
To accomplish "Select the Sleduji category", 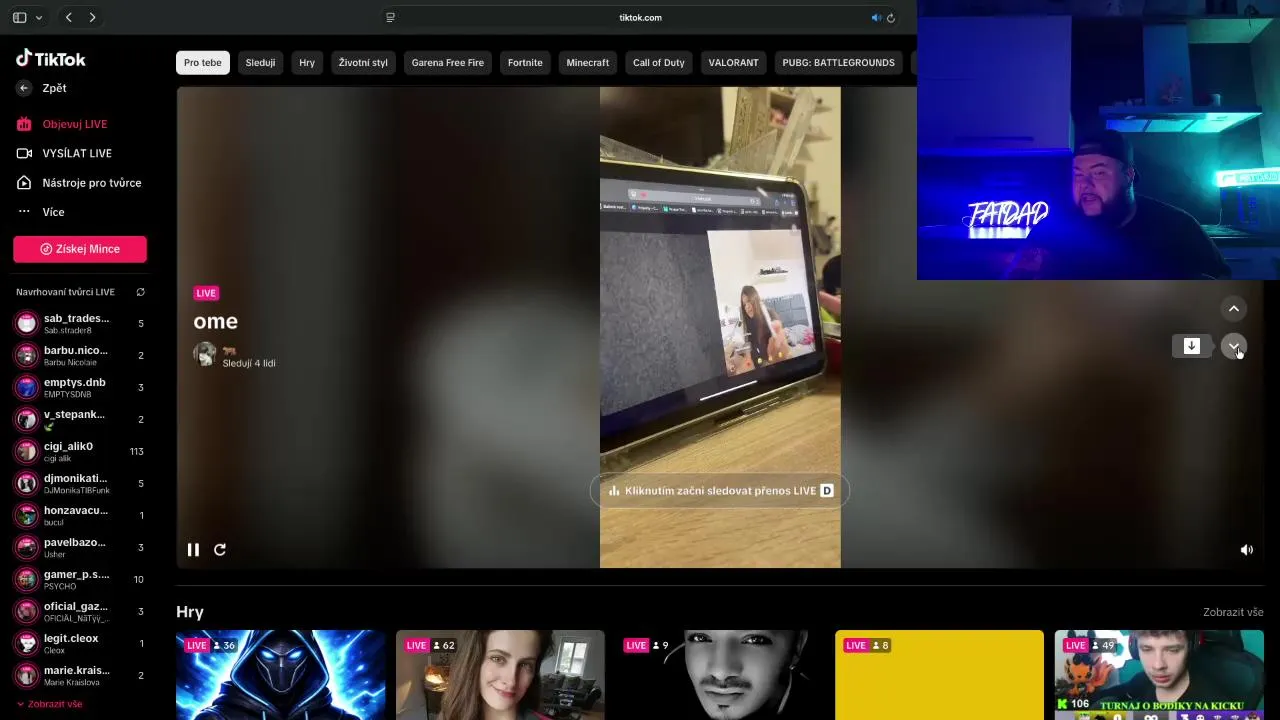I will (260, 62).
